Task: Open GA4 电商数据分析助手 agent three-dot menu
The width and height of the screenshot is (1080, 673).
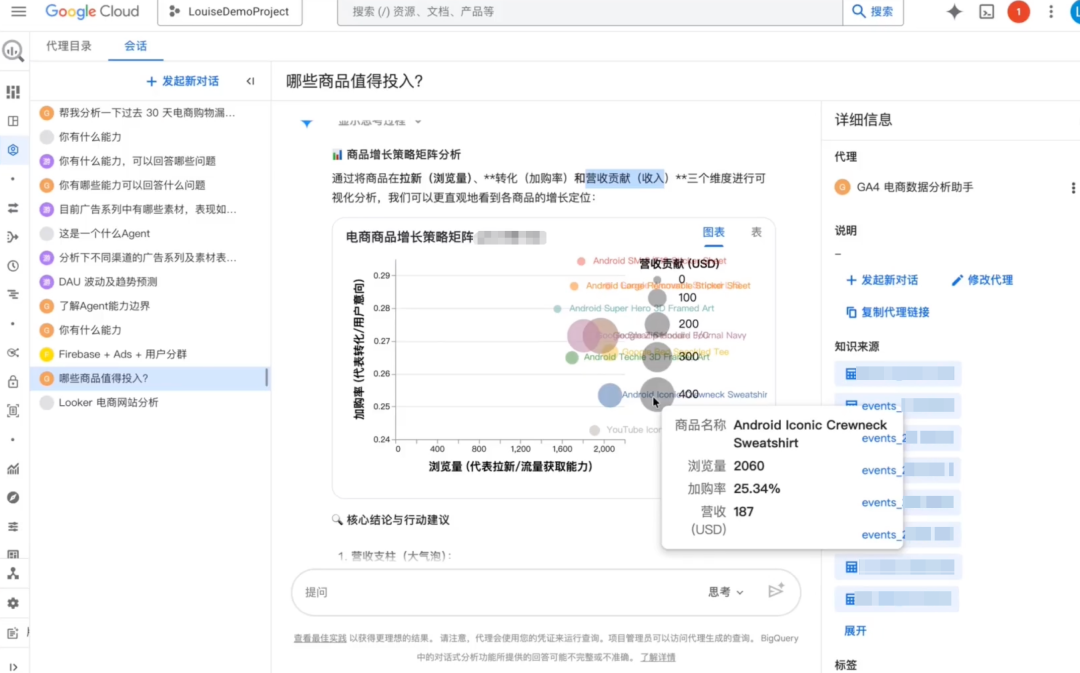Action: [x=1072, y=187]
